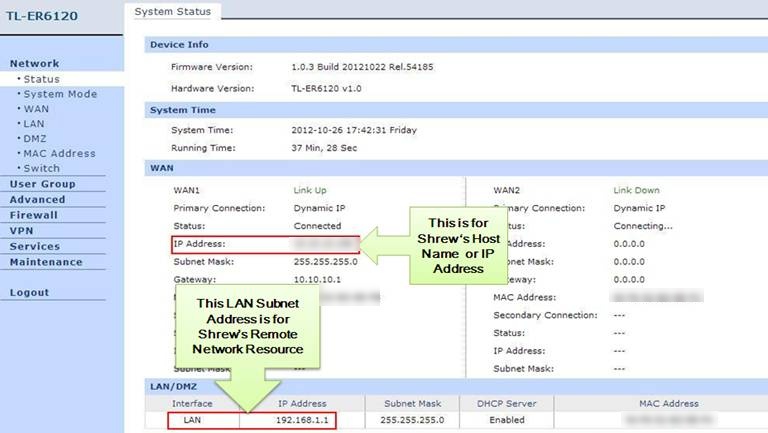Open the LAN settings page
Viewport: 768px width, 433px height.
pyautogui.click(x=34, y=124)
